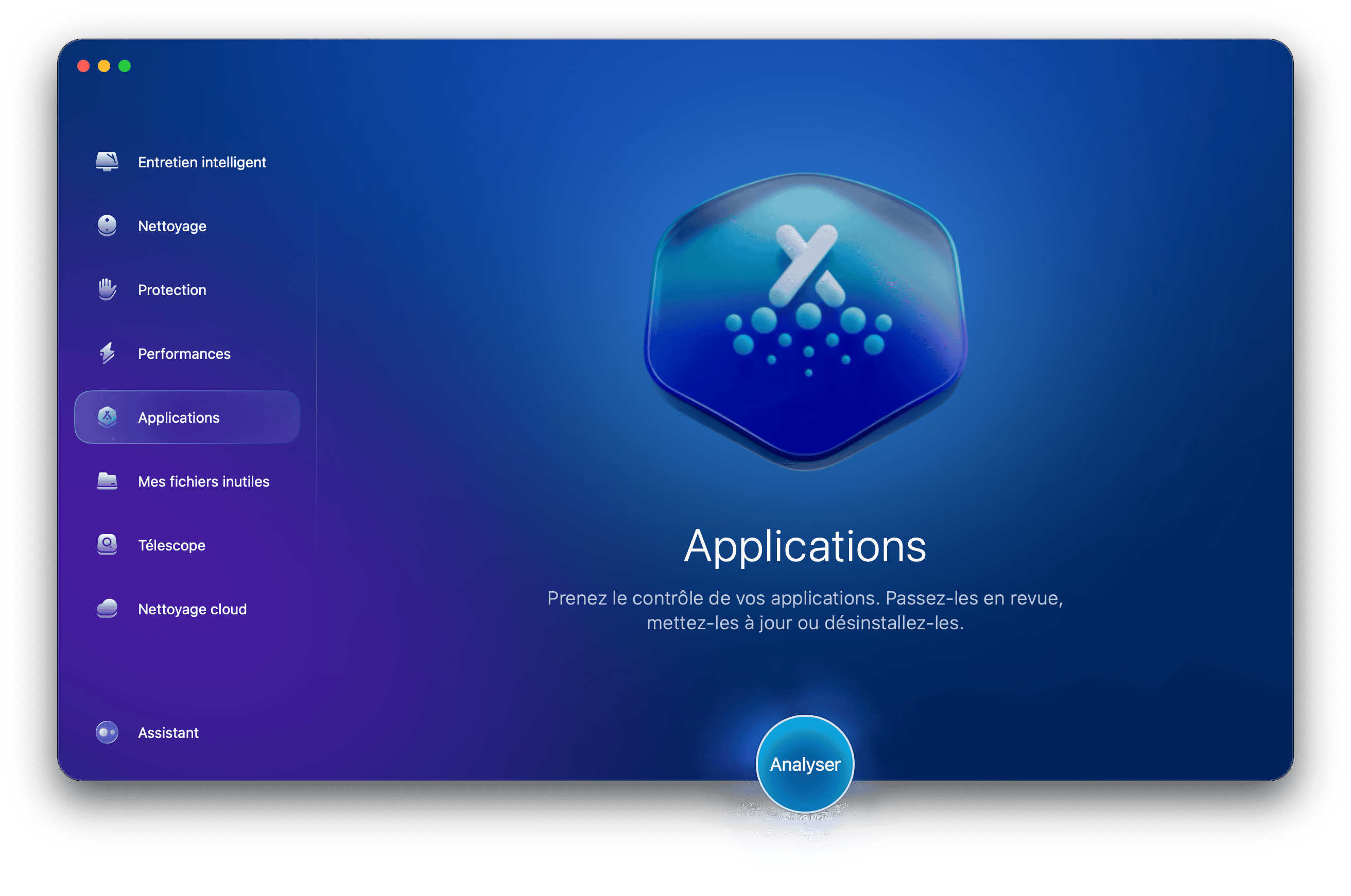Open Nettoyage cloud section
Viewport: 1351px width, 896px height.
coord(191,609)
